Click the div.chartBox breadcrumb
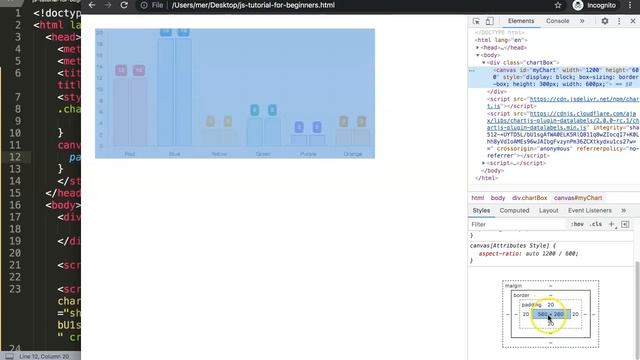Image resolution: width=640 pixels, height=360 pixels. pyautogui.click(x=529, y=198)
